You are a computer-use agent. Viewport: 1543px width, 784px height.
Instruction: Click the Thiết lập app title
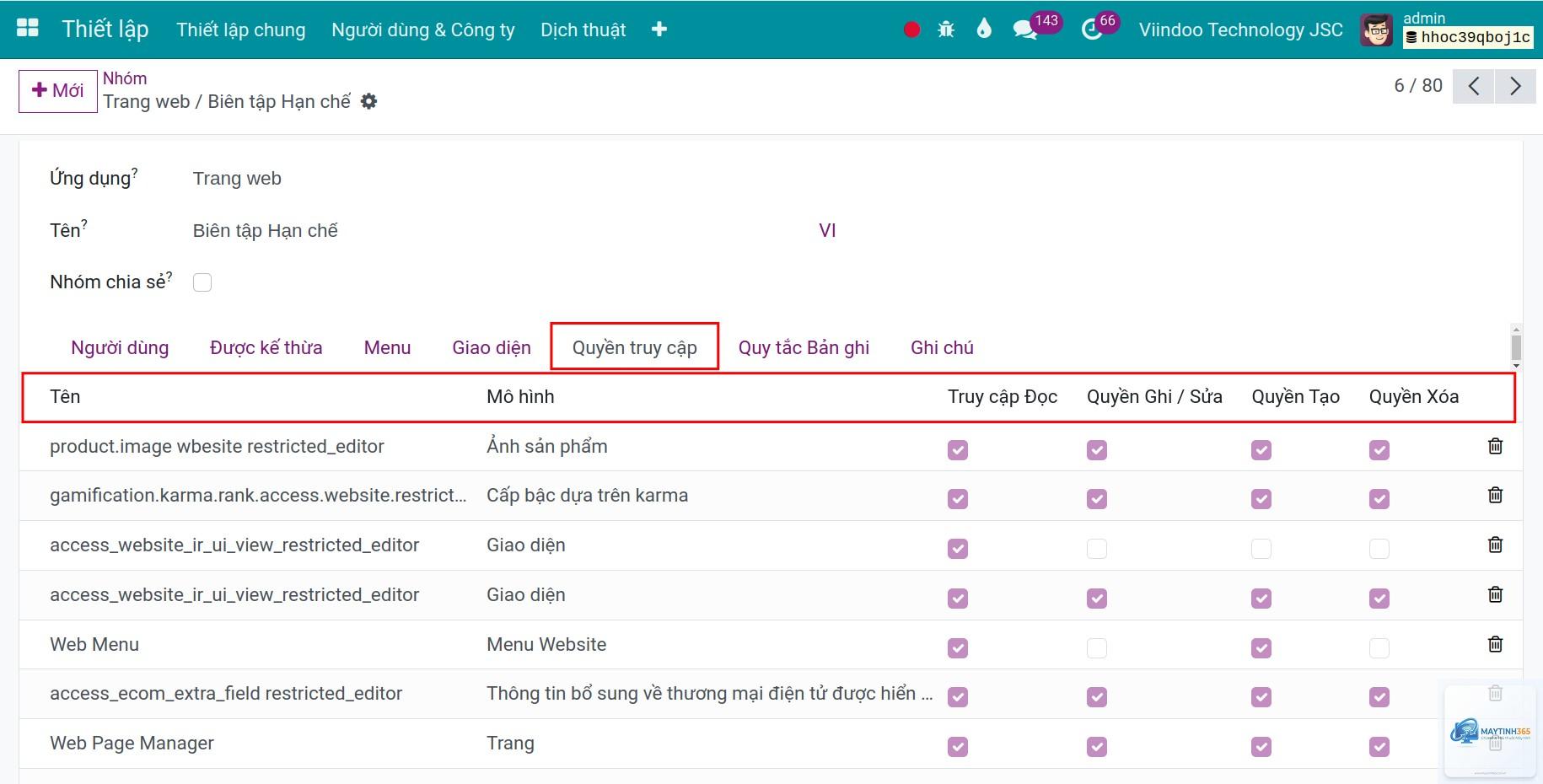tap(105, 30)
